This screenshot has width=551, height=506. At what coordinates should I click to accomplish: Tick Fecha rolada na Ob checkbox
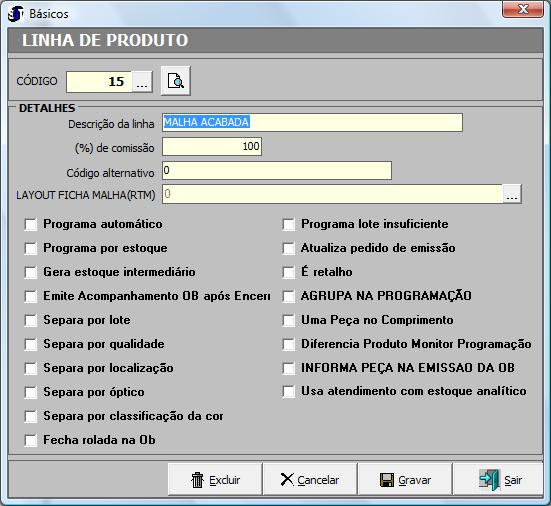31,440
